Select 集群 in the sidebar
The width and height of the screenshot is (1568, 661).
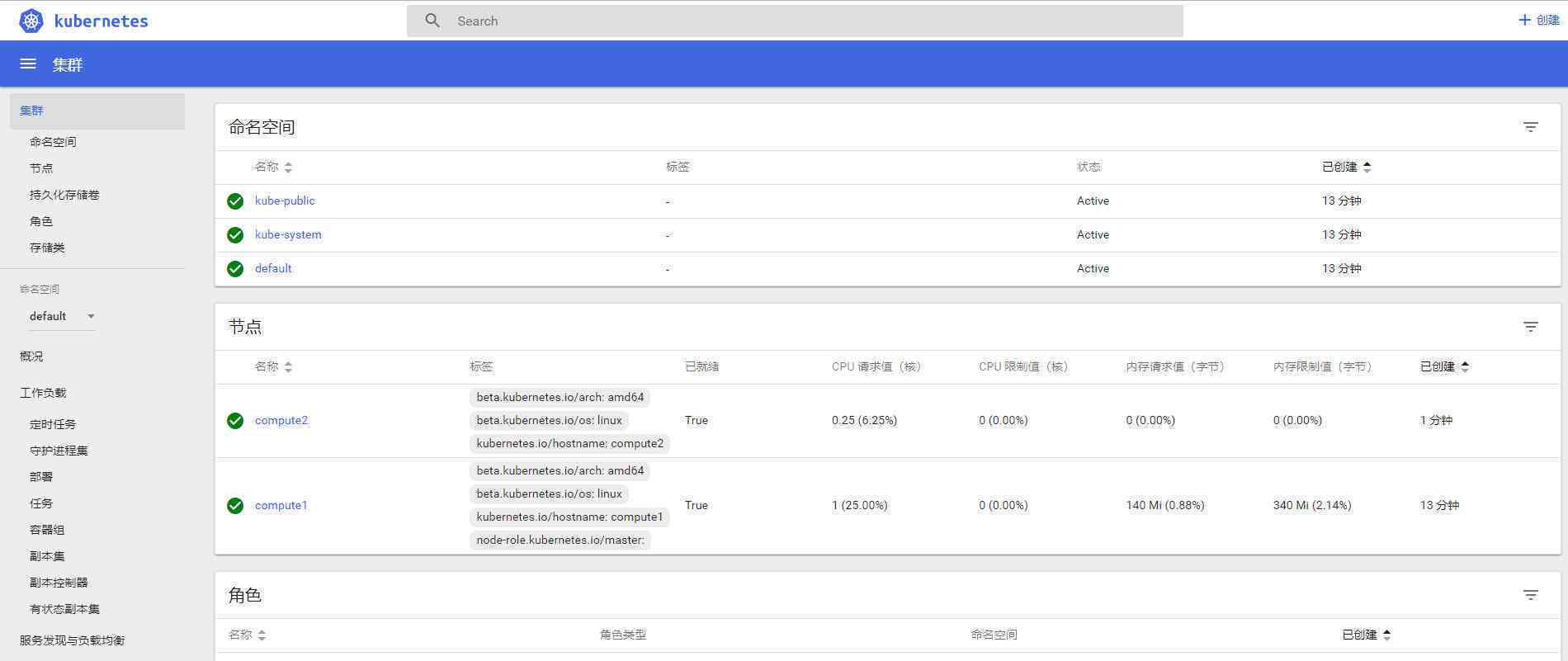click(97, 111)
